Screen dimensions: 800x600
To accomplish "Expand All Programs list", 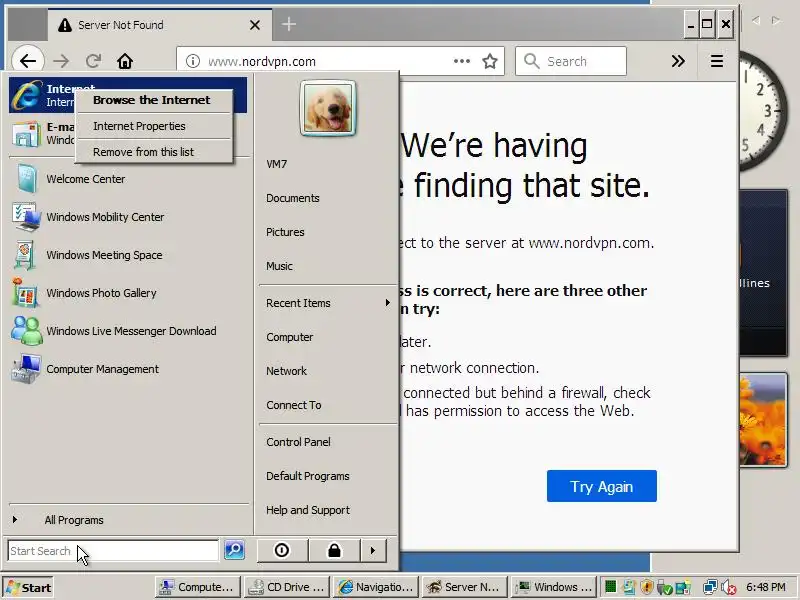I will (x=74, y=520).
